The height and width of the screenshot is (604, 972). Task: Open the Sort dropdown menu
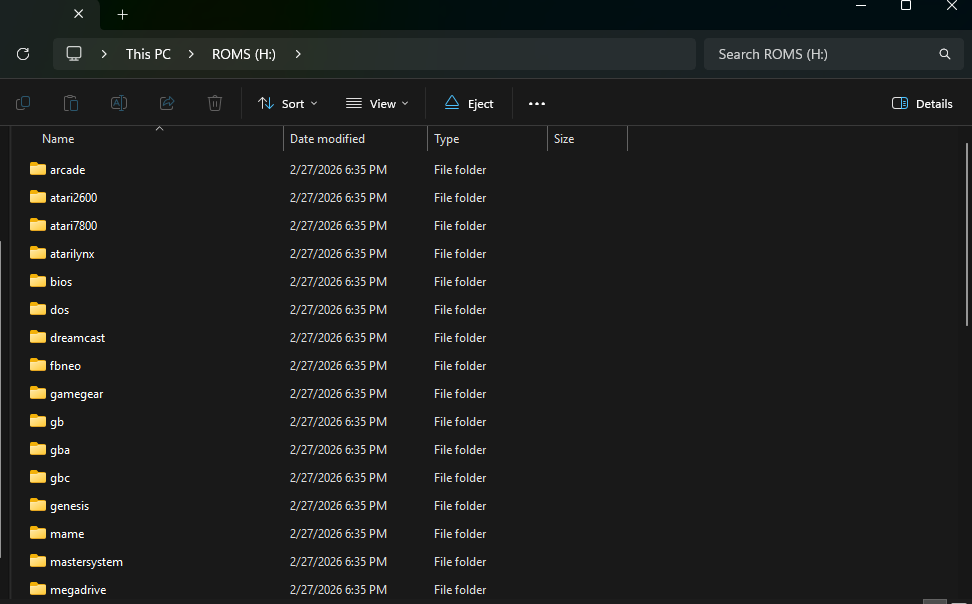(287, 103)
